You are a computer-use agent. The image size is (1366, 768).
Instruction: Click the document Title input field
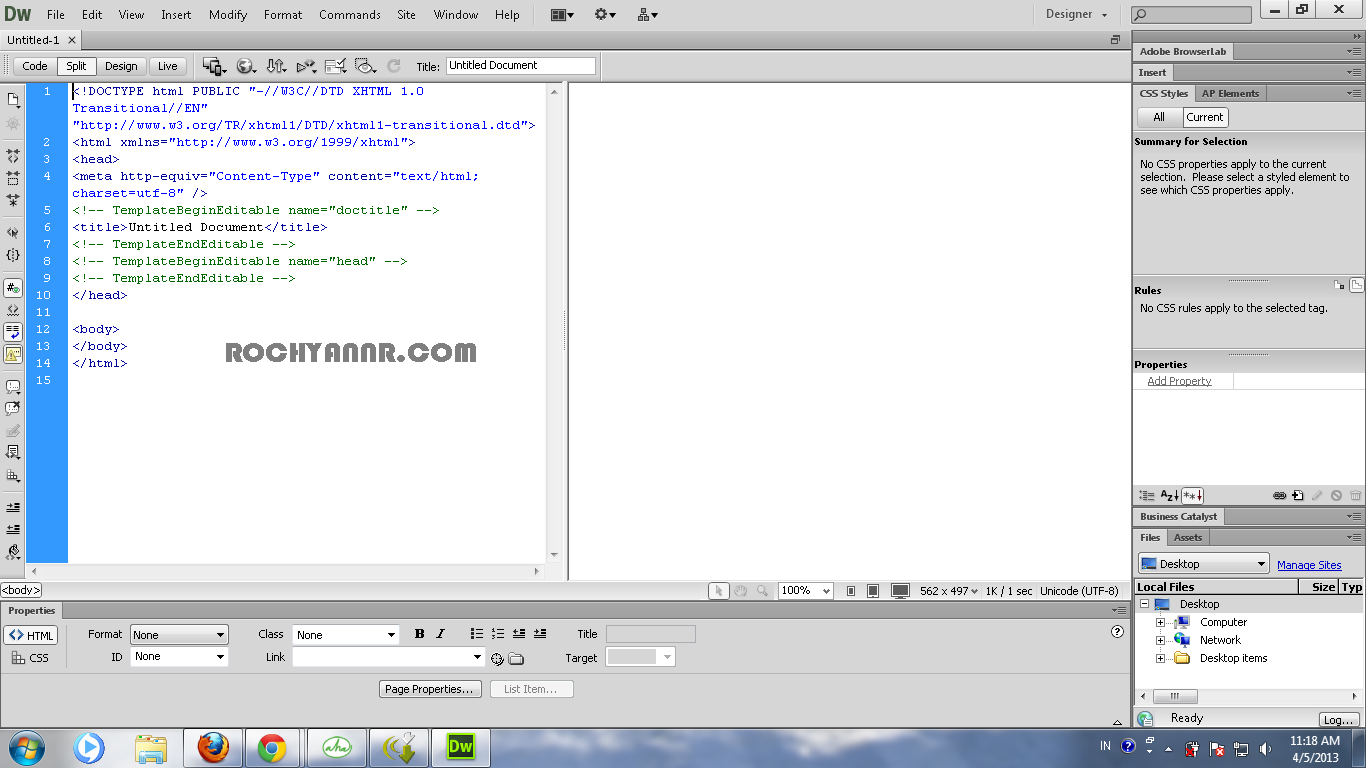pos(520,66)
